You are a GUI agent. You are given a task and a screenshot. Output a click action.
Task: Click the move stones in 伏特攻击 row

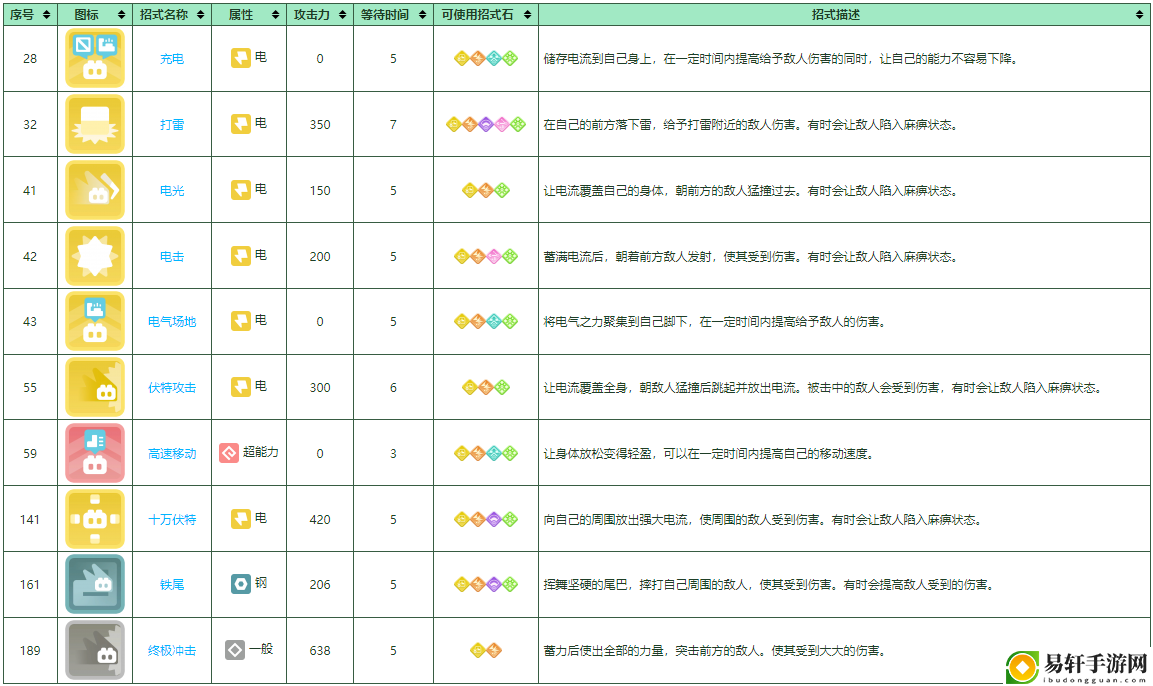[x=485, y=387]
